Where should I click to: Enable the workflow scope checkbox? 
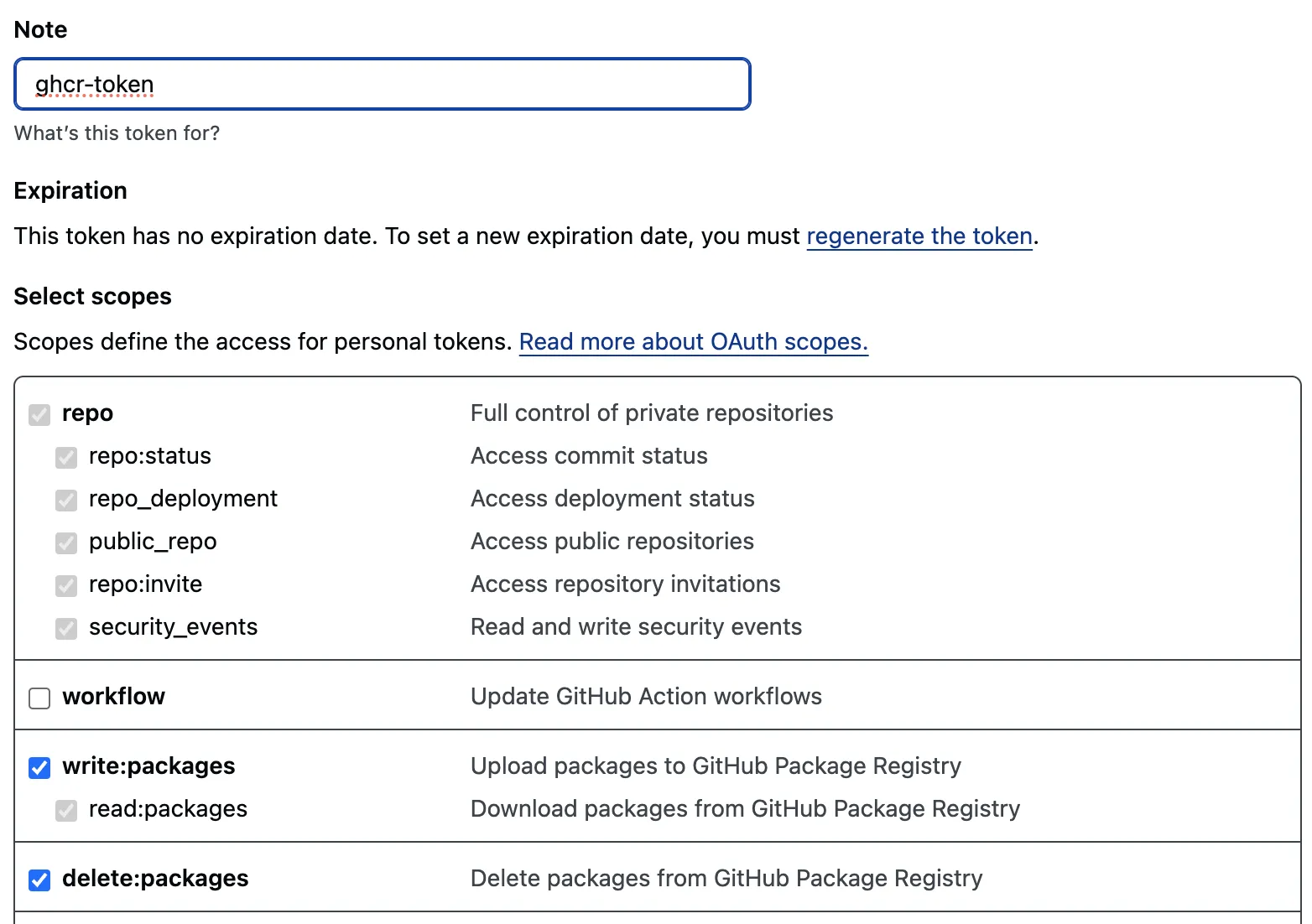click(39, 698)
